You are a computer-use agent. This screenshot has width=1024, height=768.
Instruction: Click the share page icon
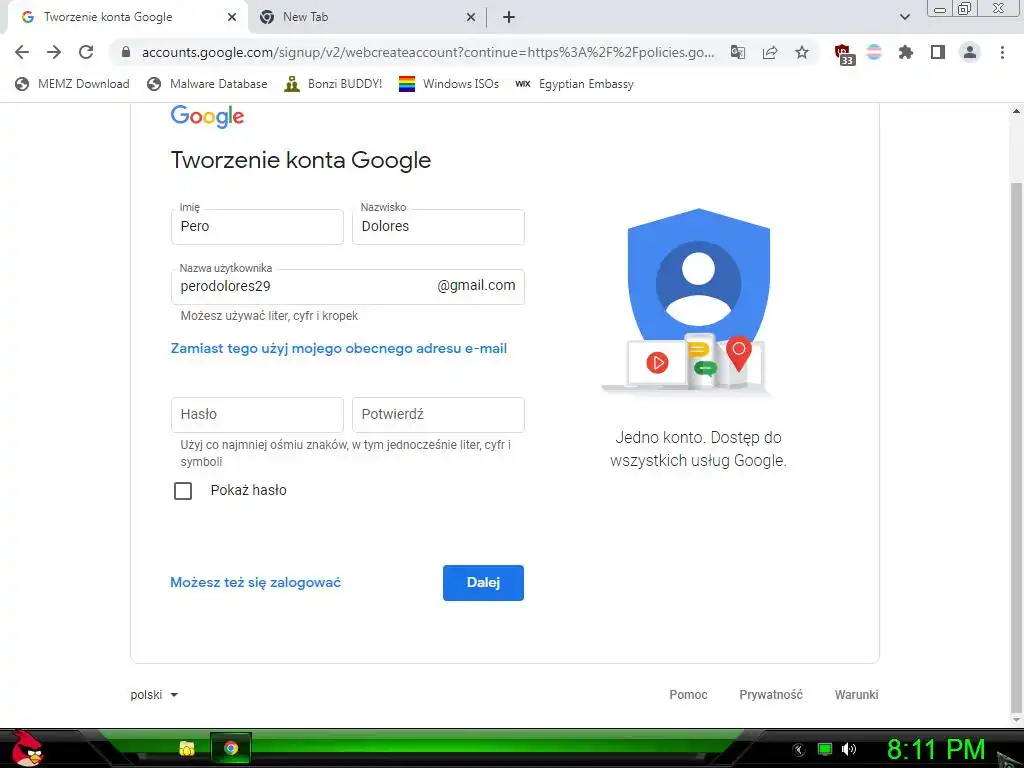click(770, 52)
